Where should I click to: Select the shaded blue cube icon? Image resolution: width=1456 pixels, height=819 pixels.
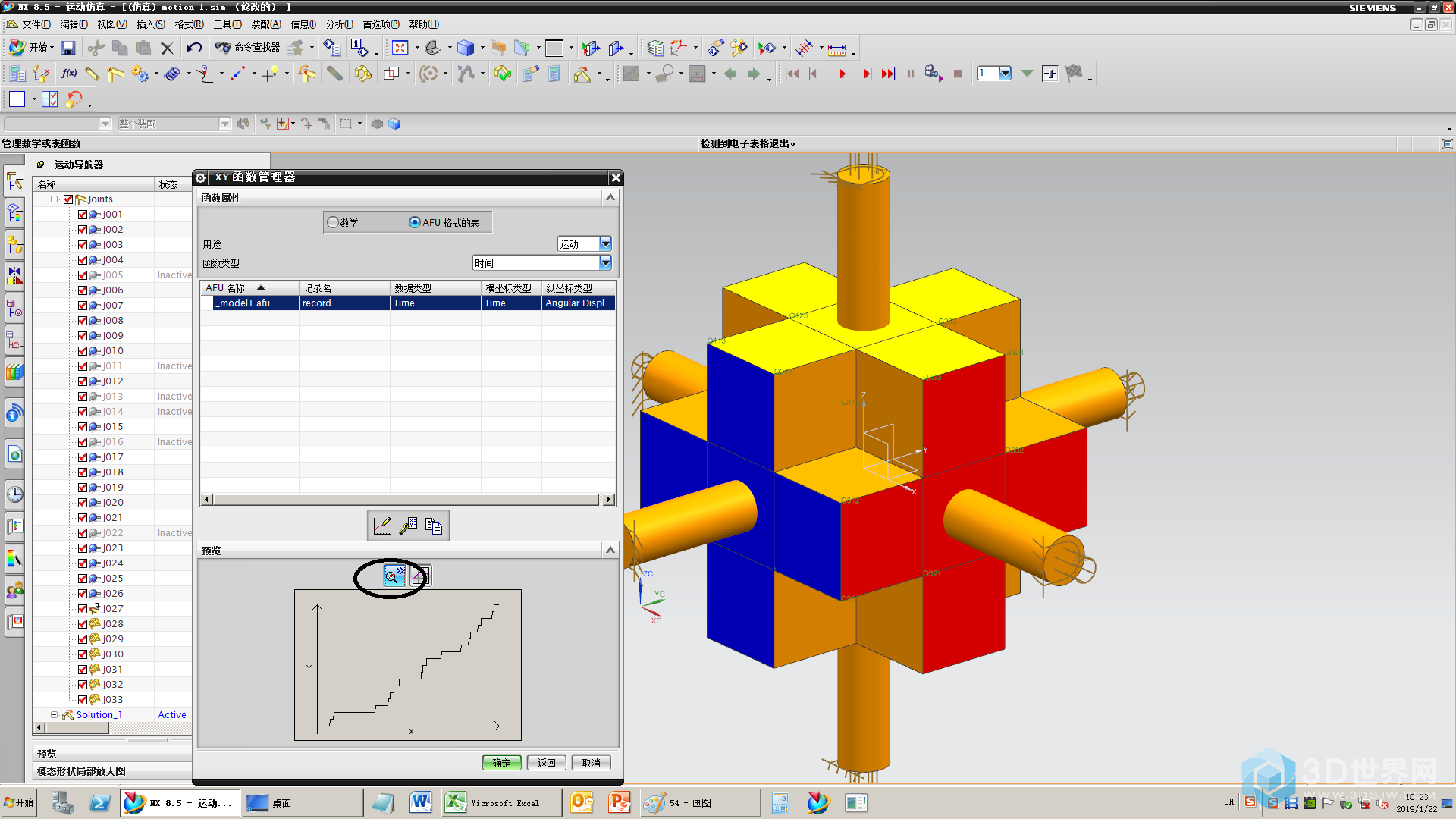(466, 49)
